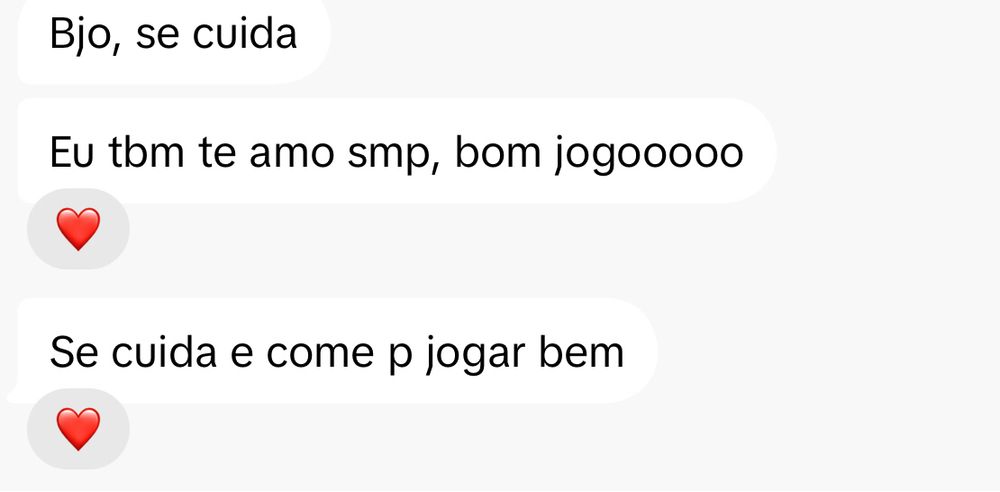Click the word "amo" in the second message
Screen dimensions: 1000x492
tap(291, 154)
